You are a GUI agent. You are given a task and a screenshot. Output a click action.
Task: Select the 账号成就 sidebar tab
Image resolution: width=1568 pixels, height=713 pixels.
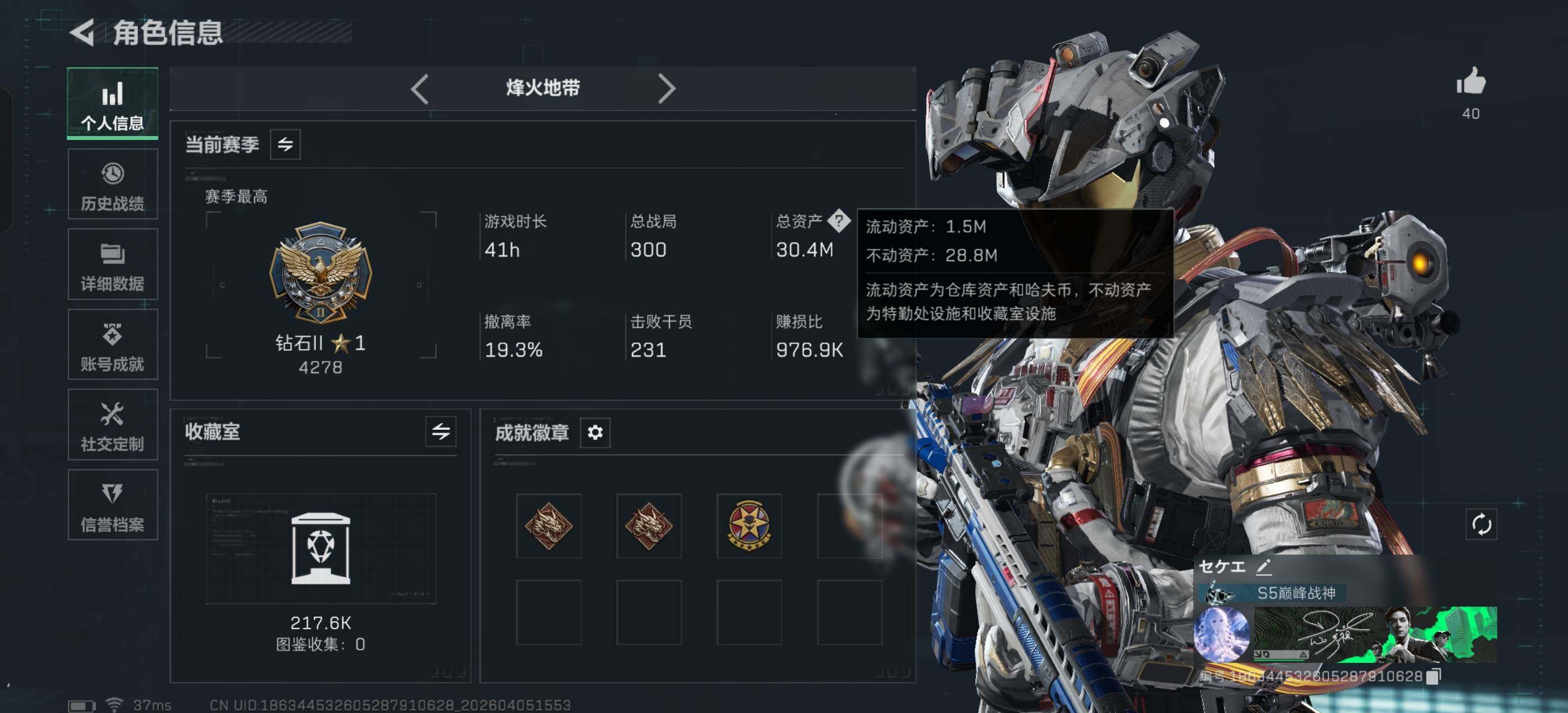click(x=113, y=345)
